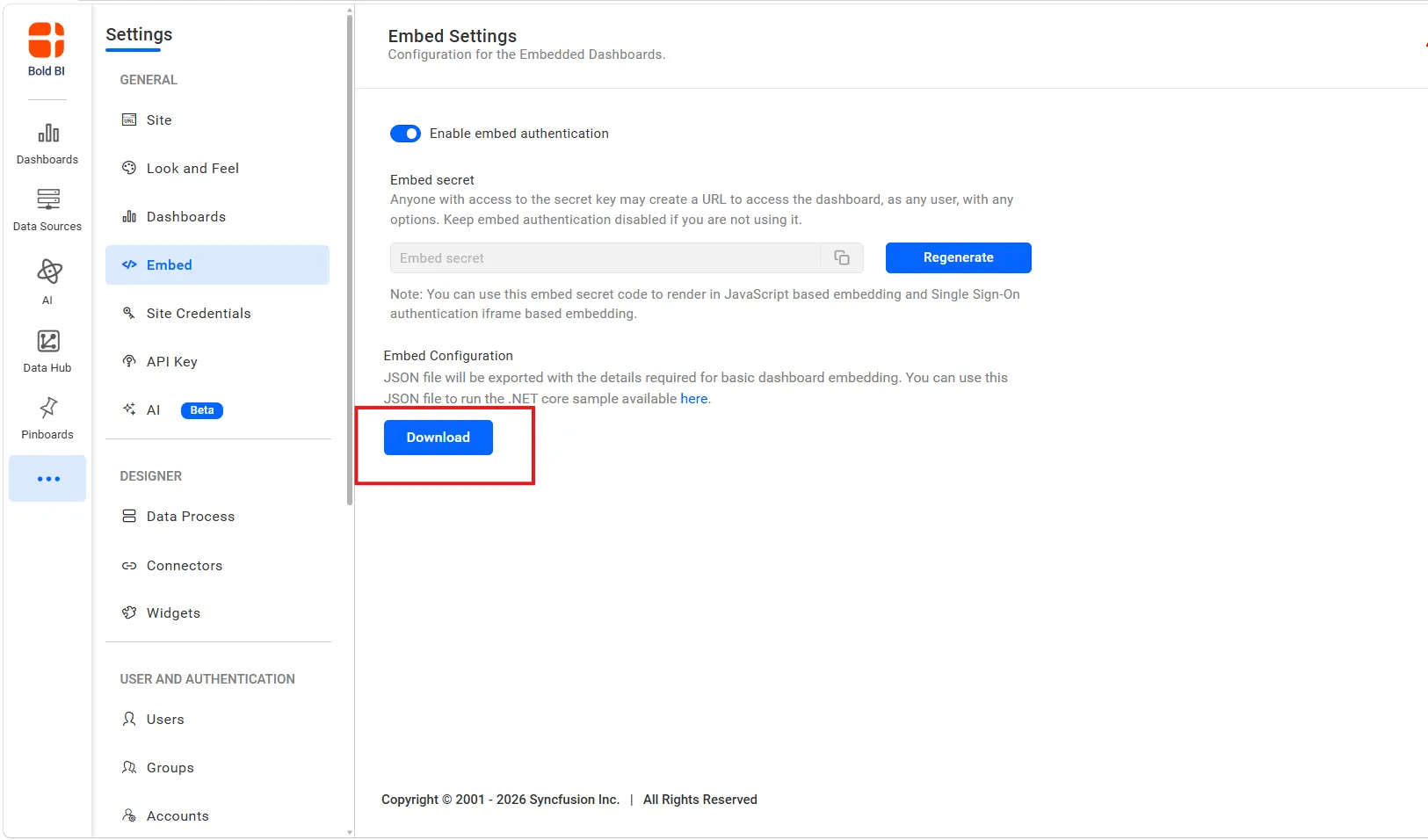
Task: Click the three-dots more button in the rail
Action: click(47, 479)
